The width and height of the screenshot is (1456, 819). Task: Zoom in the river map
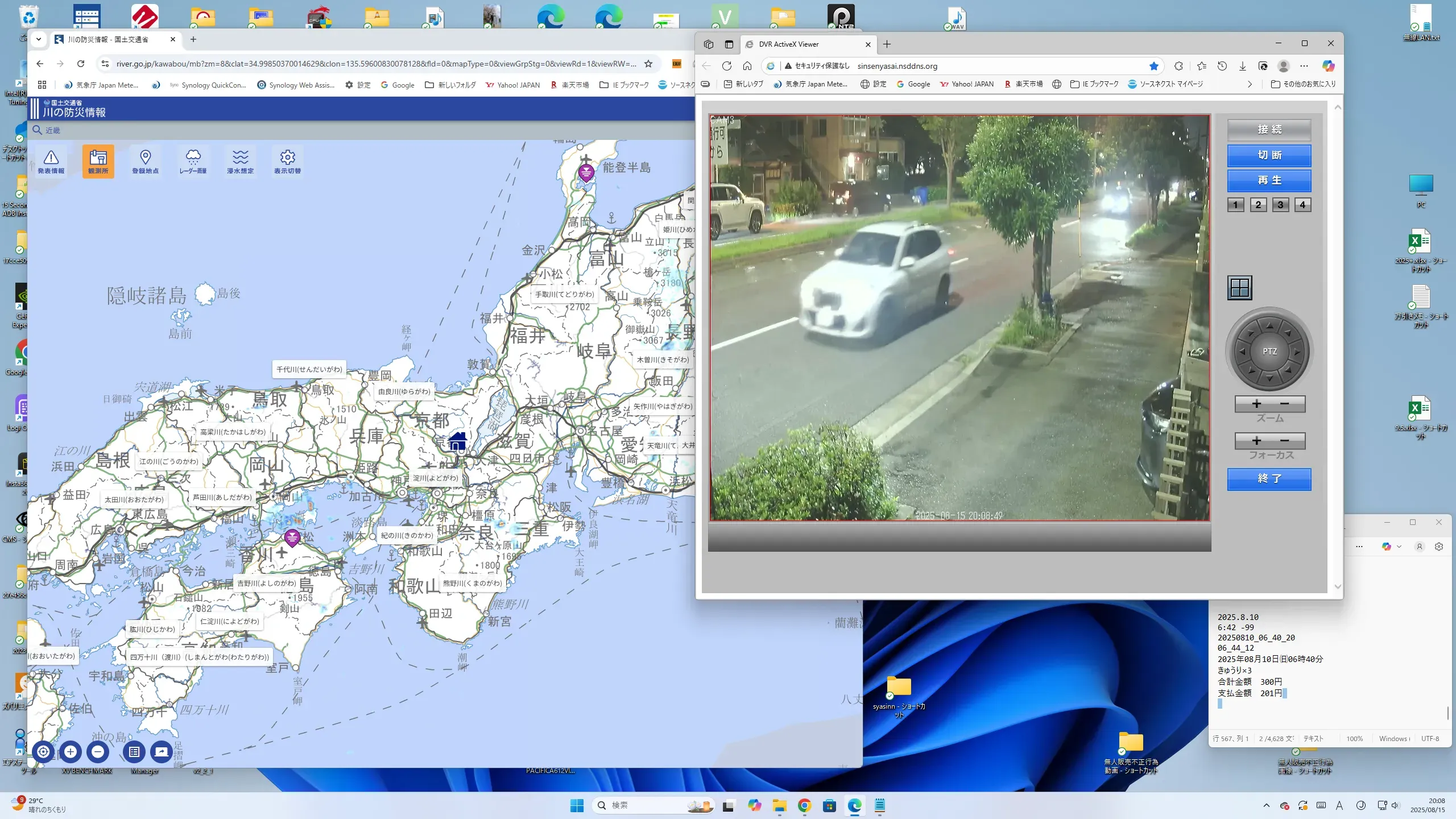(71, 752)
